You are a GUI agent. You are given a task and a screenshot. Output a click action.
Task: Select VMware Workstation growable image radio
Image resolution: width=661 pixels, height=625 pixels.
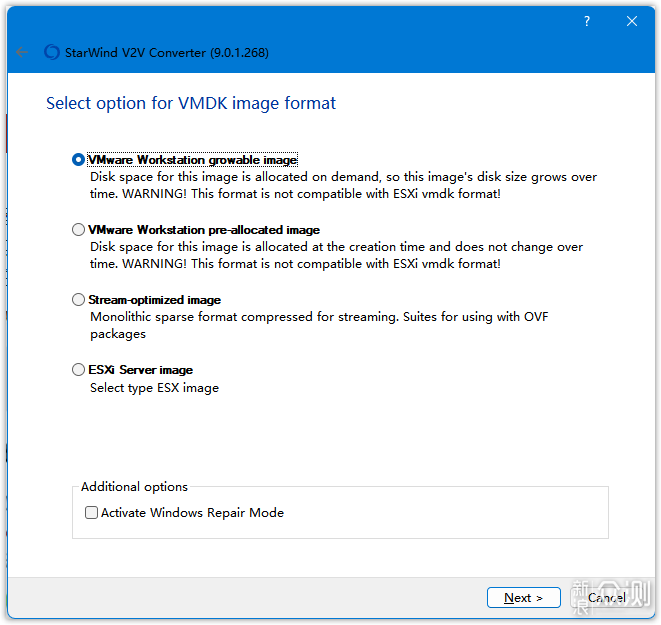click(x=78, y=160)
